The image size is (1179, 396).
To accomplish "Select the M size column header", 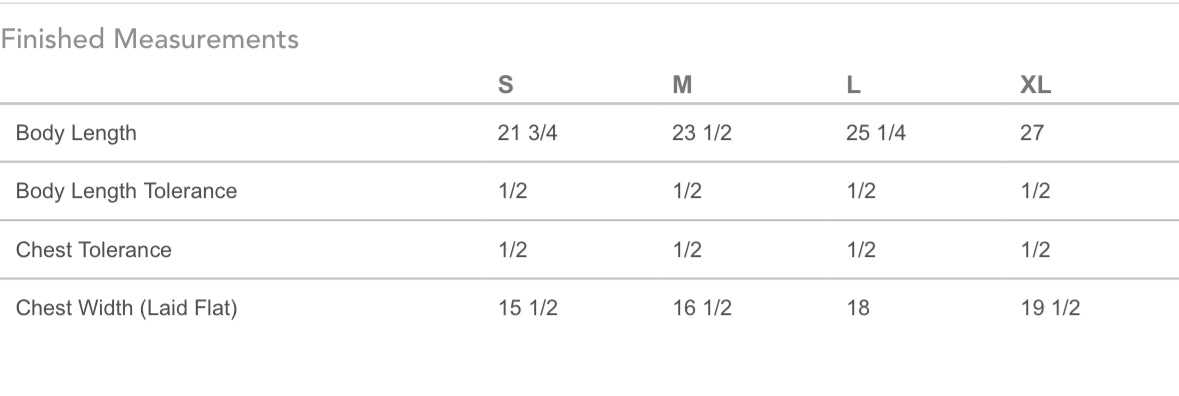I will point(682,86).
